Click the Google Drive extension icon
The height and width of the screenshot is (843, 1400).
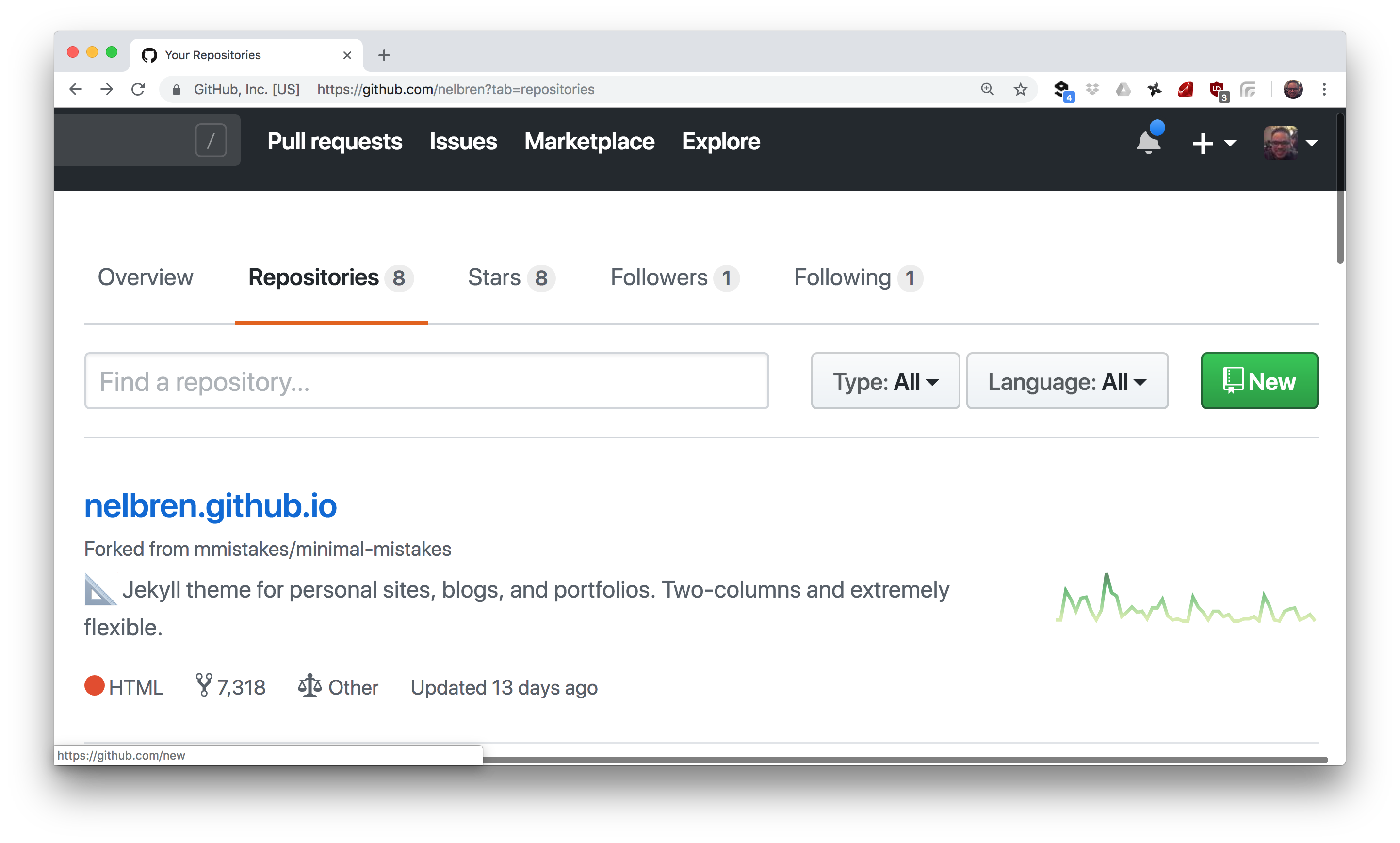(1123, 89)
